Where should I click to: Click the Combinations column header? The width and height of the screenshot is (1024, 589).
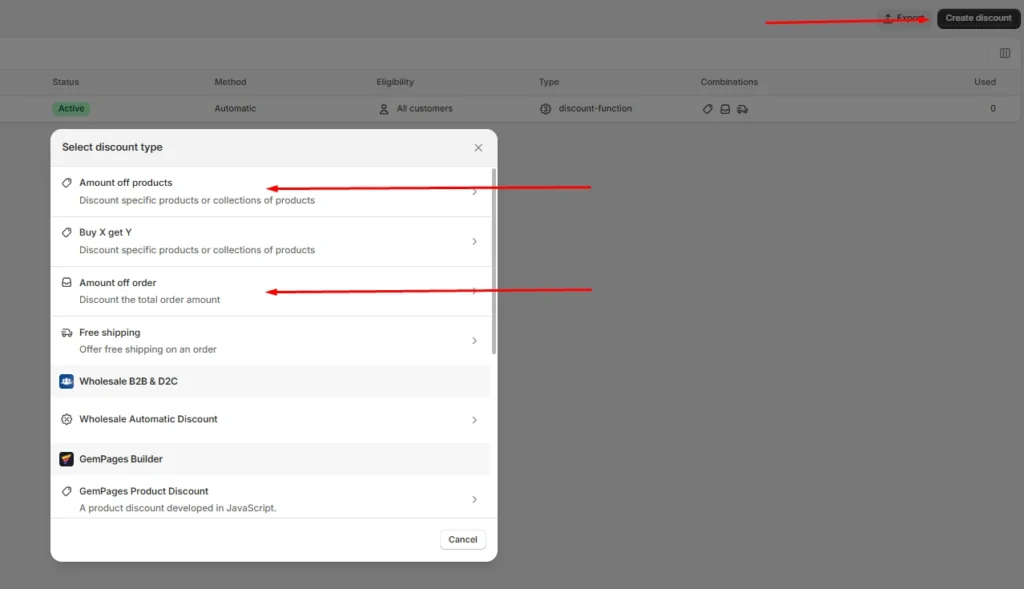(x=729, y=82)
